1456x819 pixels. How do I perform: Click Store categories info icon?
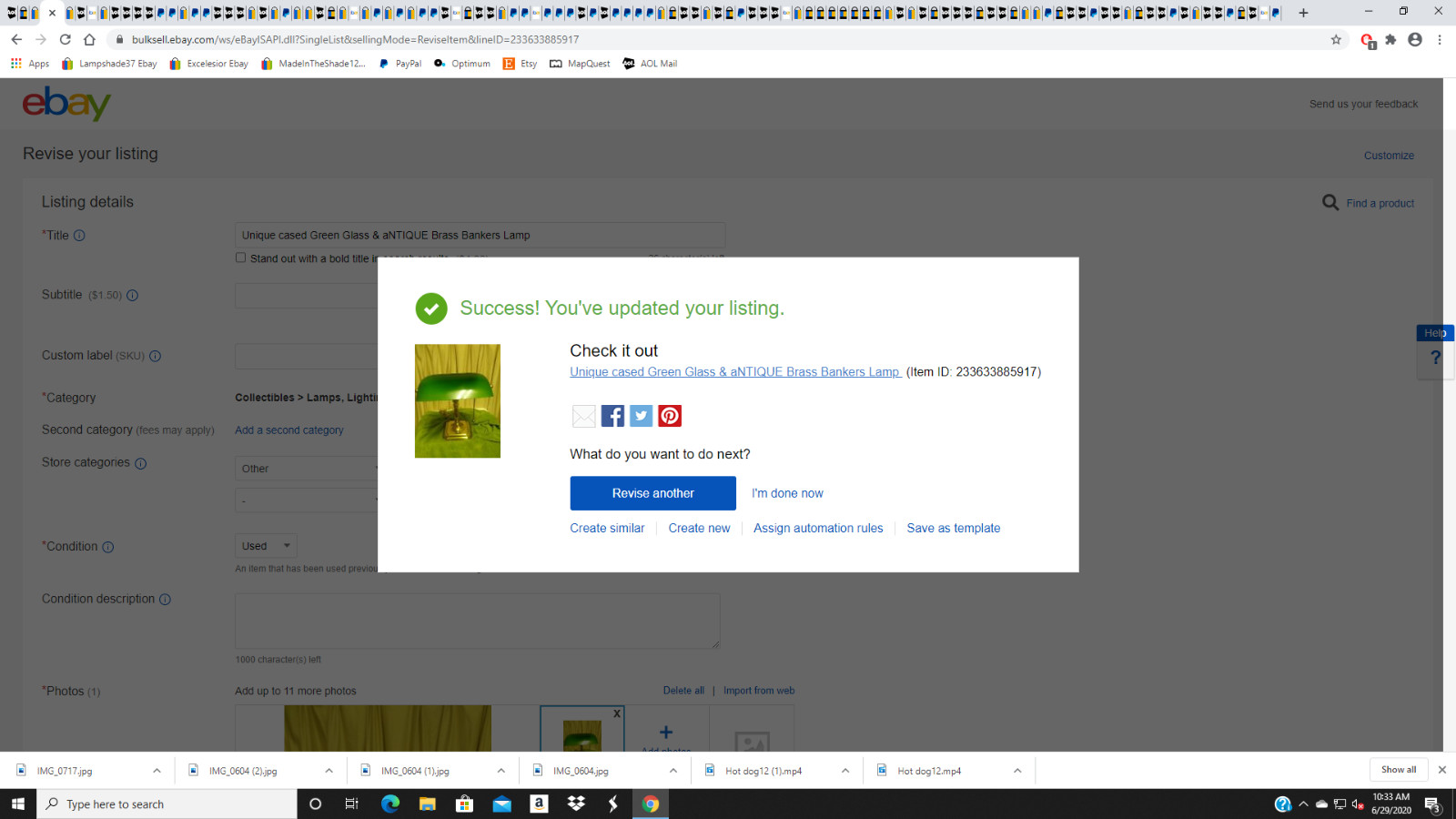click(x=140, y=463)
